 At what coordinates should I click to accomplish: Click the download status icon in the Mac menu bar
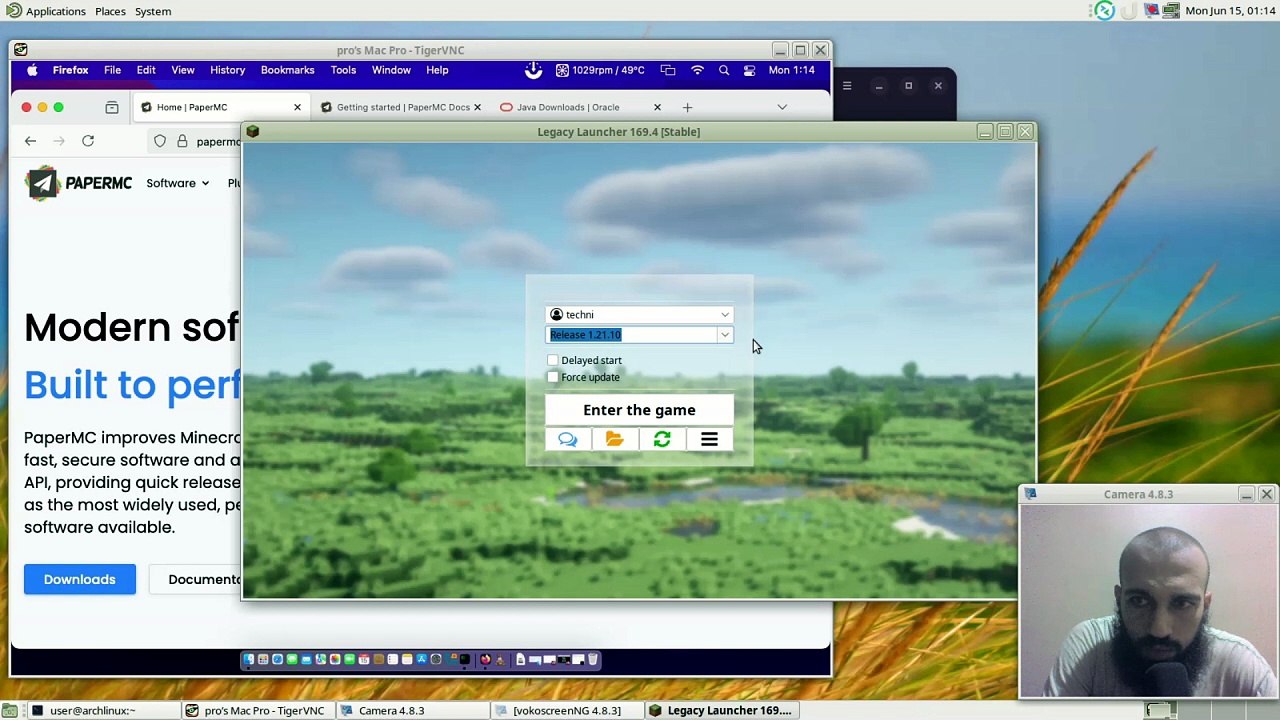click(533, 70)
